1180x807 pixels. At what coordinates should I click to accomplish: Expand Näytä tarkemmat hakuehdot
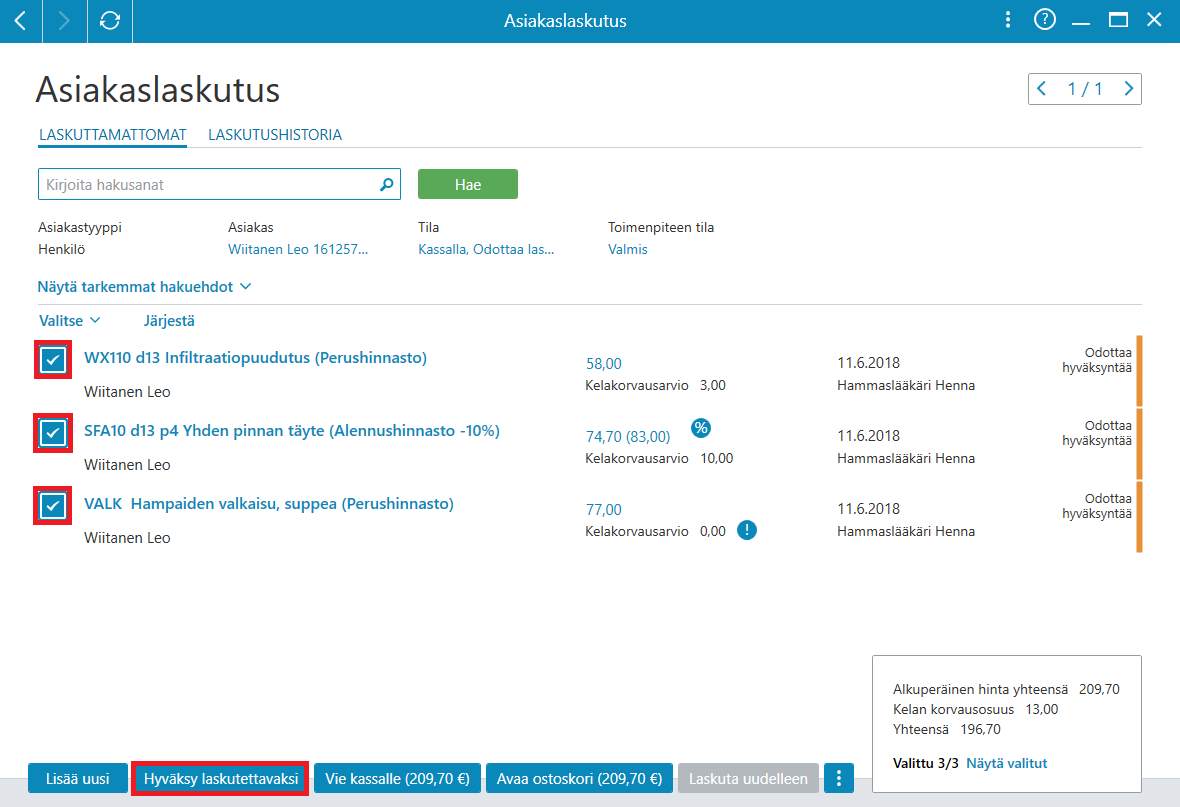coord(144,287)
